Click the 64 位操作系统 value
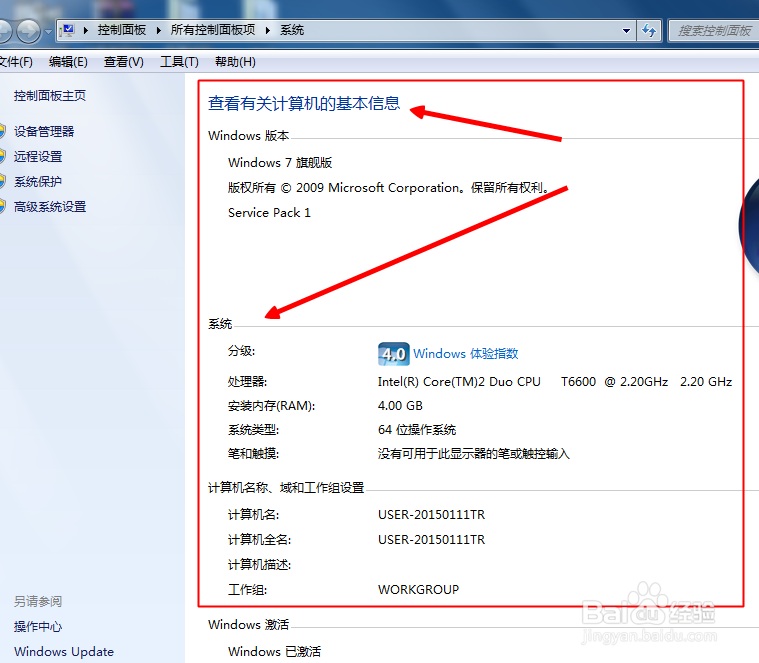 (x=417, y=430)
